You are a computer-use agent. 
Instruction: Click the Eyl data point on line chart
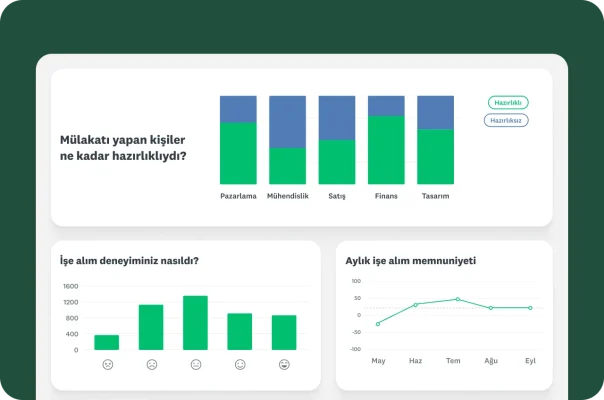click(x=530, y=308)
